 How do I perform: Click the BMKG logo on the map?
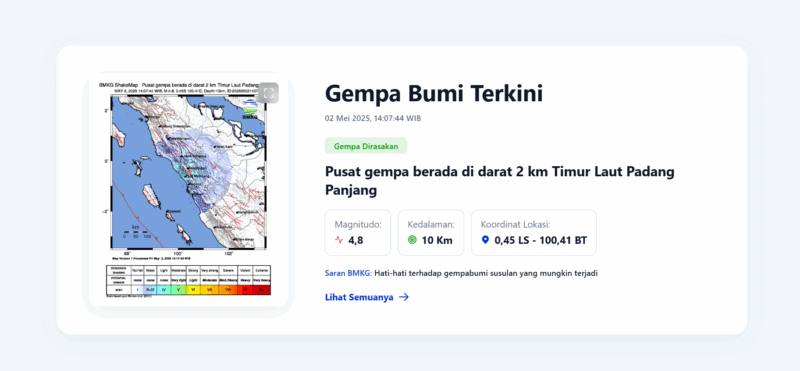click(x=250, y=109)
